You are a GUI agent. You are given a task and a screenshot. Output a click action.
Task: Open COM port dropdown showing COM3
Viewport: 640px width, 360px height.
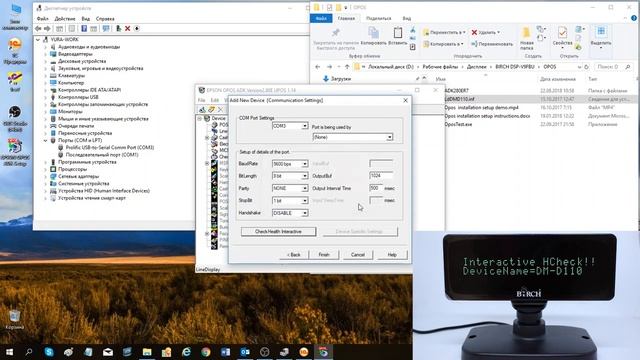[x=290, y=126]
